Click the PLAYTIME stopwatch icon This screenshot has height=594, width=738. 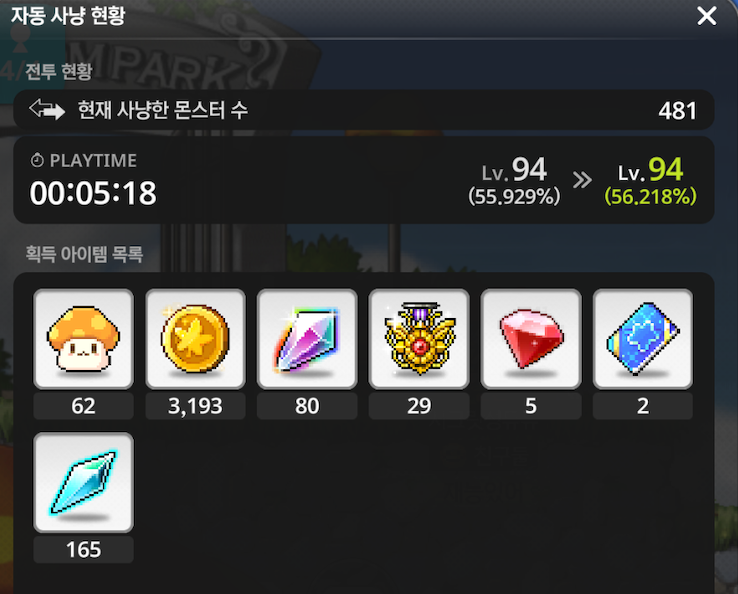point(37,161)
